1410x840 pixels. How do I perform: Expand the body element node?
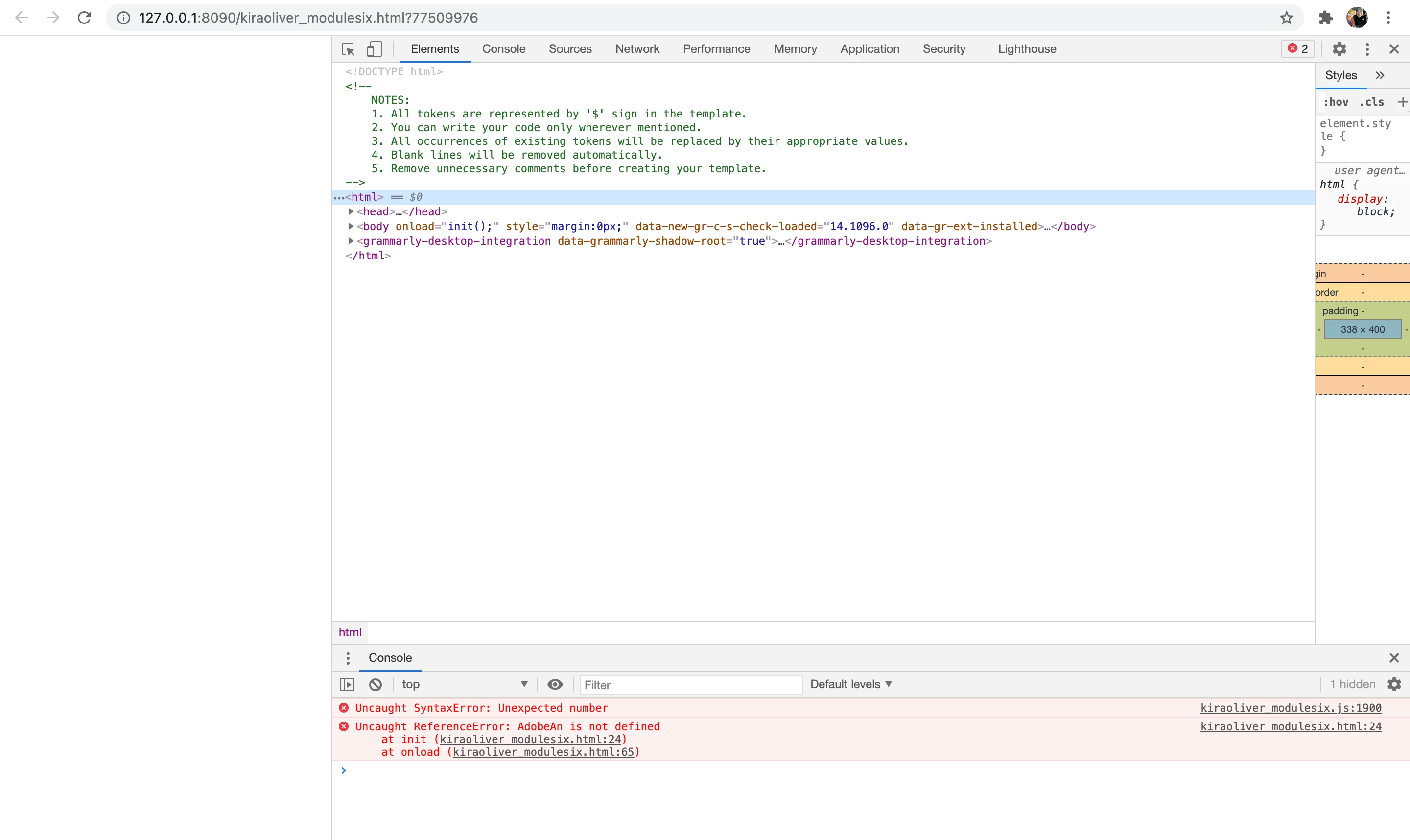[x=351, y=227]
